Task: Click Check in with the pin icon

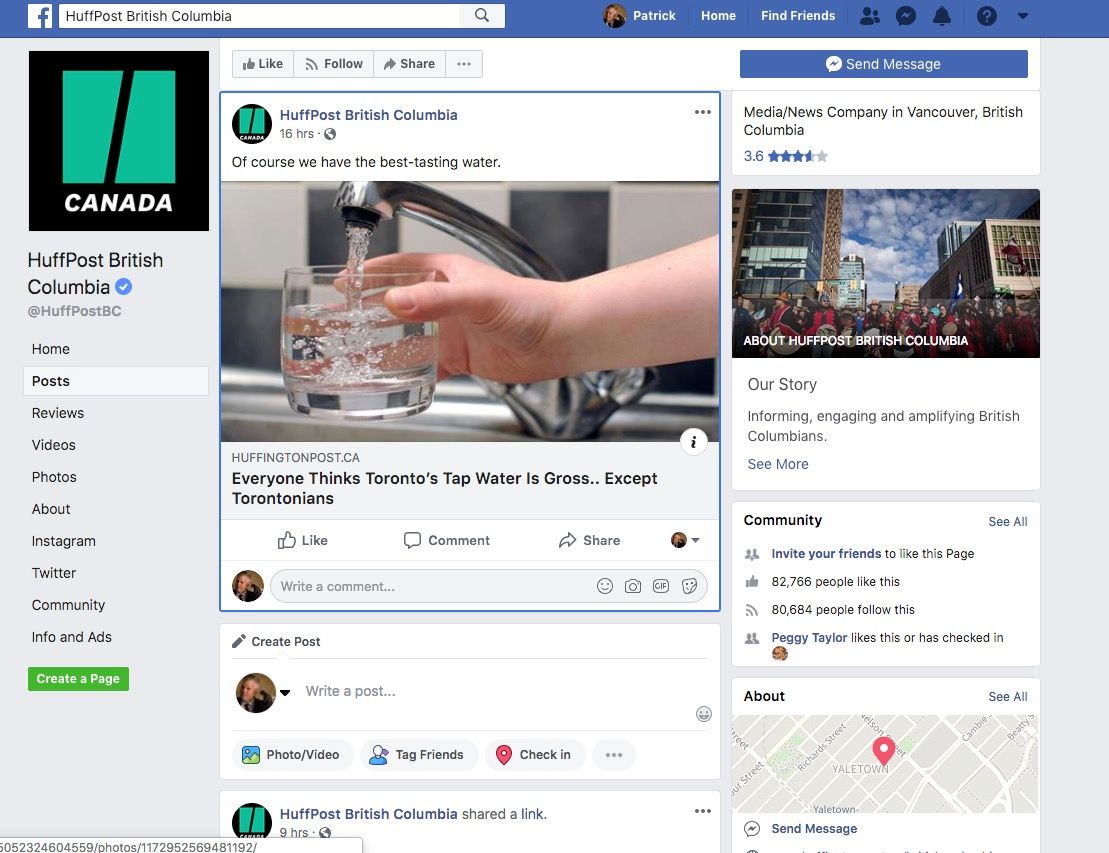Action: [535, 755]
